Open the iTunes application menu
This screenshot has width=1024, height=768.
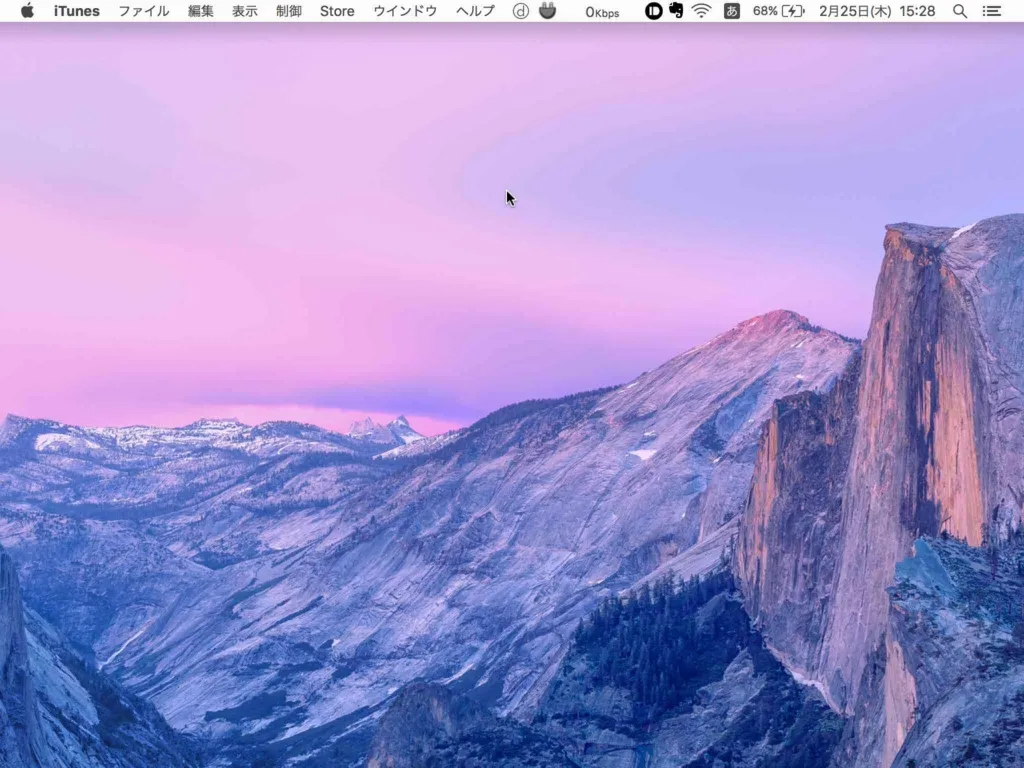(x=77, y=11)
